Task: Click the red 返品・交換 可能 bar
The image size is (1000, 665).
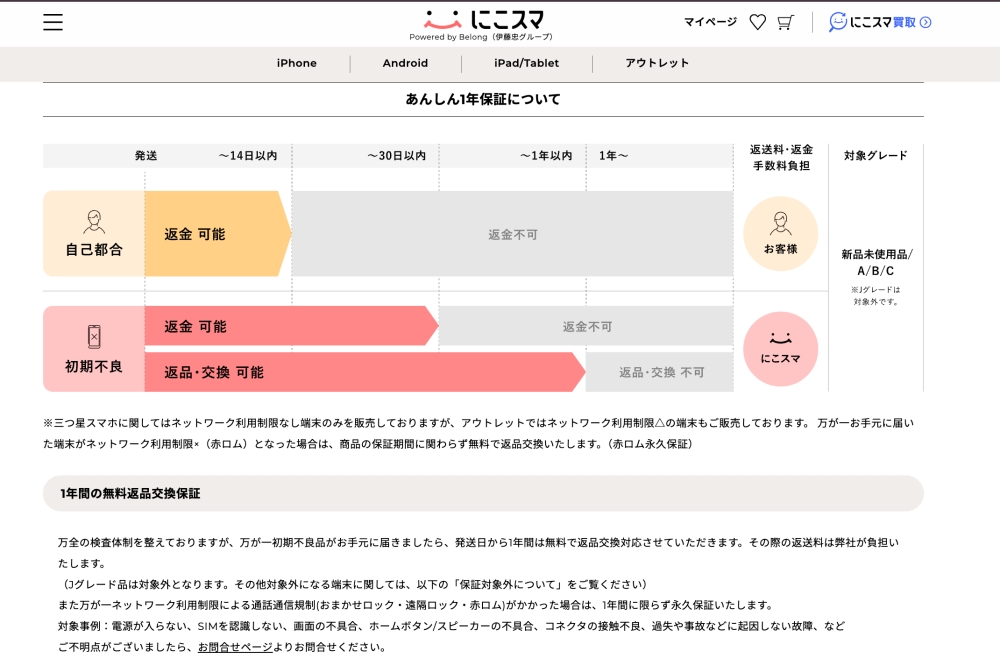Action: [360, 372]
